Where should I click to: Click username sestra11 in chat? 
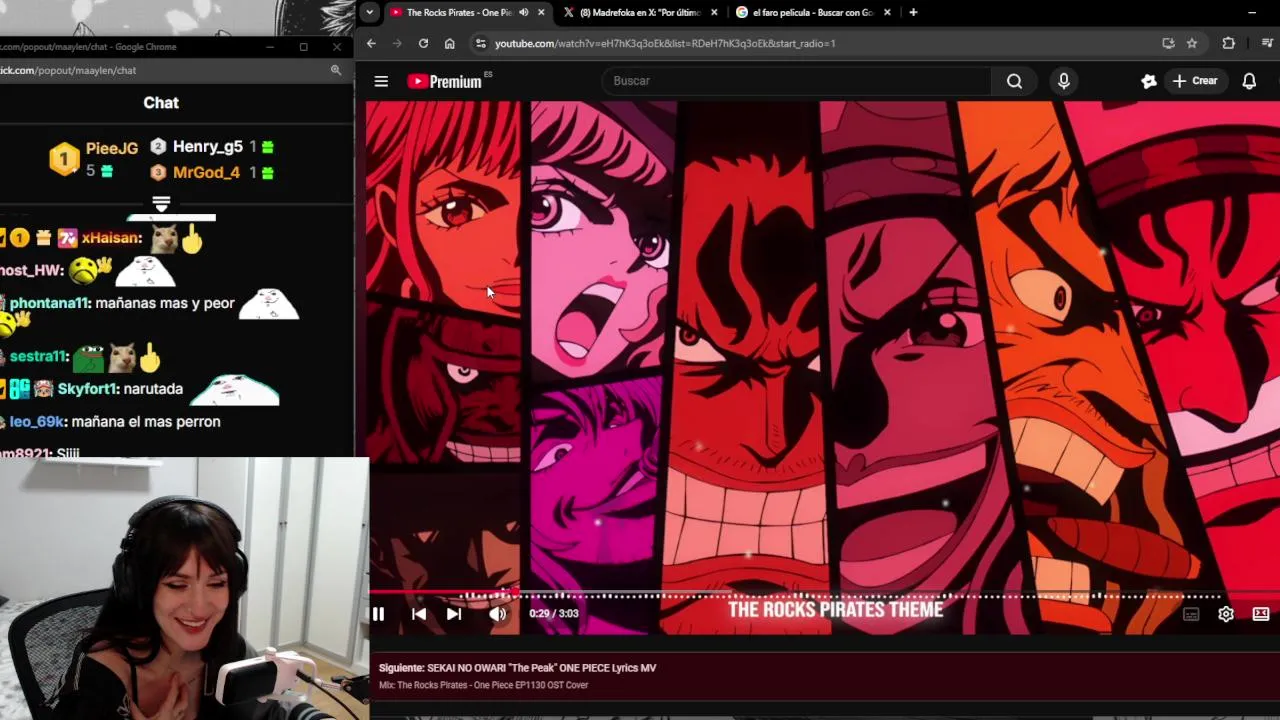click(x=39, y=356)
